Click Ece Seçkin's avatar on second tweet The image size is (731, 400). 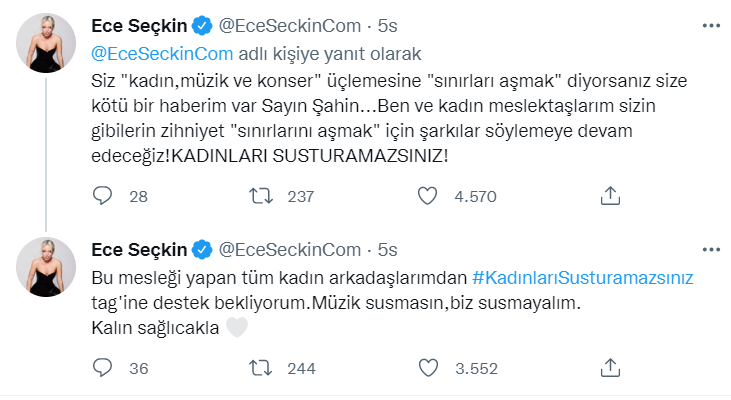[43, 270]
